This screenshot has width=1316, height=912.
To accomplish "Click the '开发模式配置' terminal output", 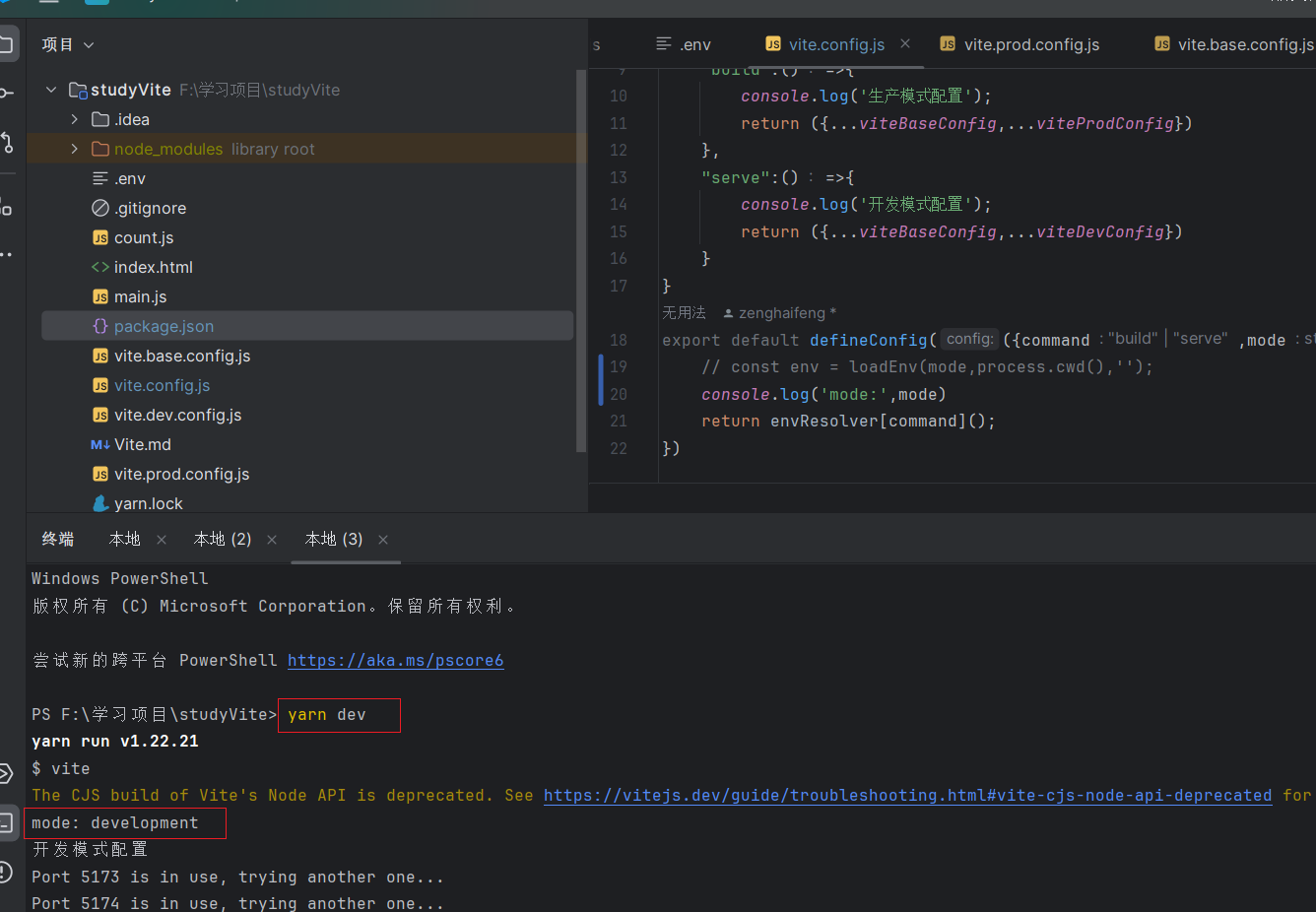I will click(90, 849).
